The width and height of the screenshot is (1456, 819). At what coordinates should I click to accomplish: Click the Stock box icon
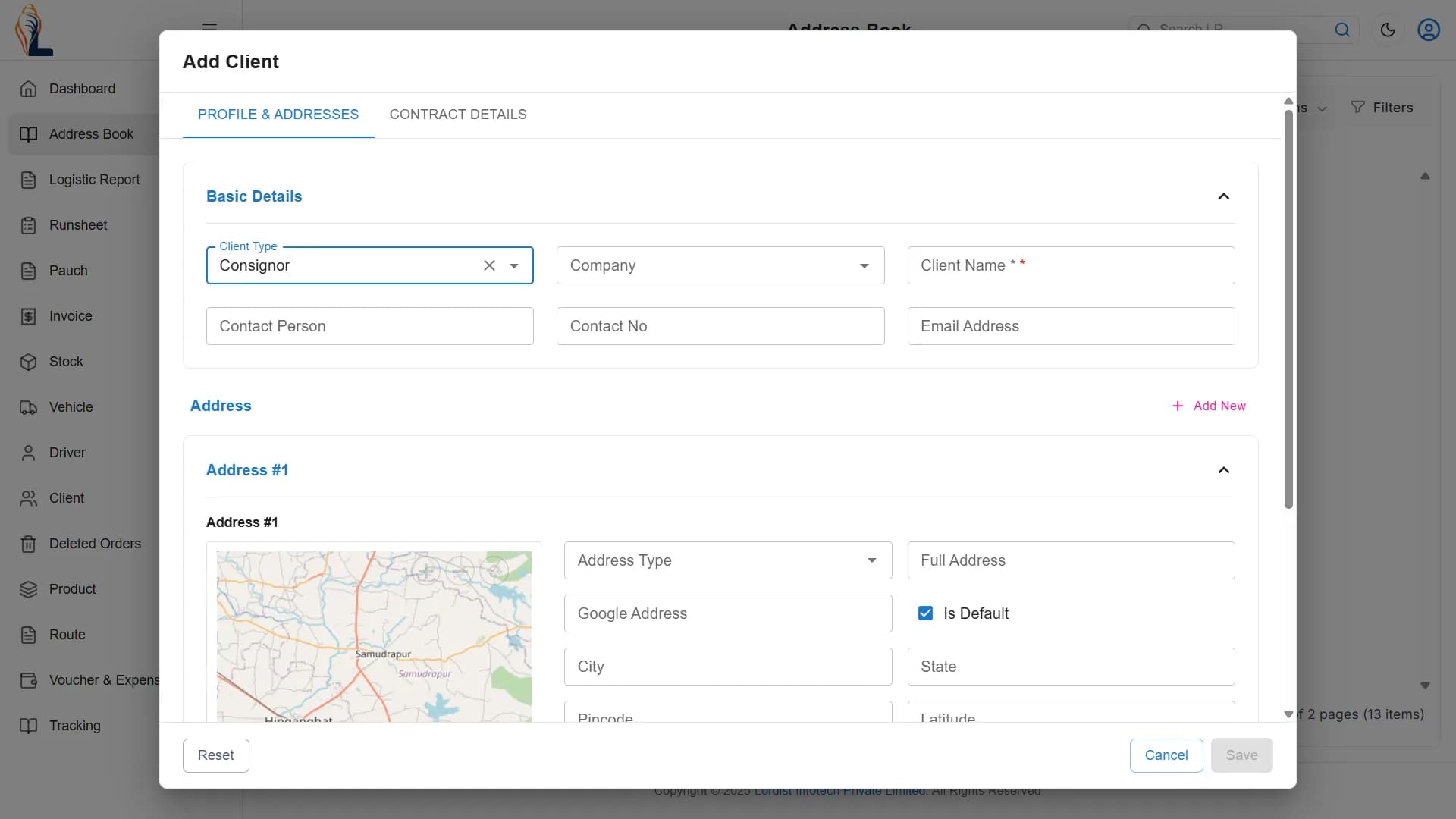click(28, 362)
